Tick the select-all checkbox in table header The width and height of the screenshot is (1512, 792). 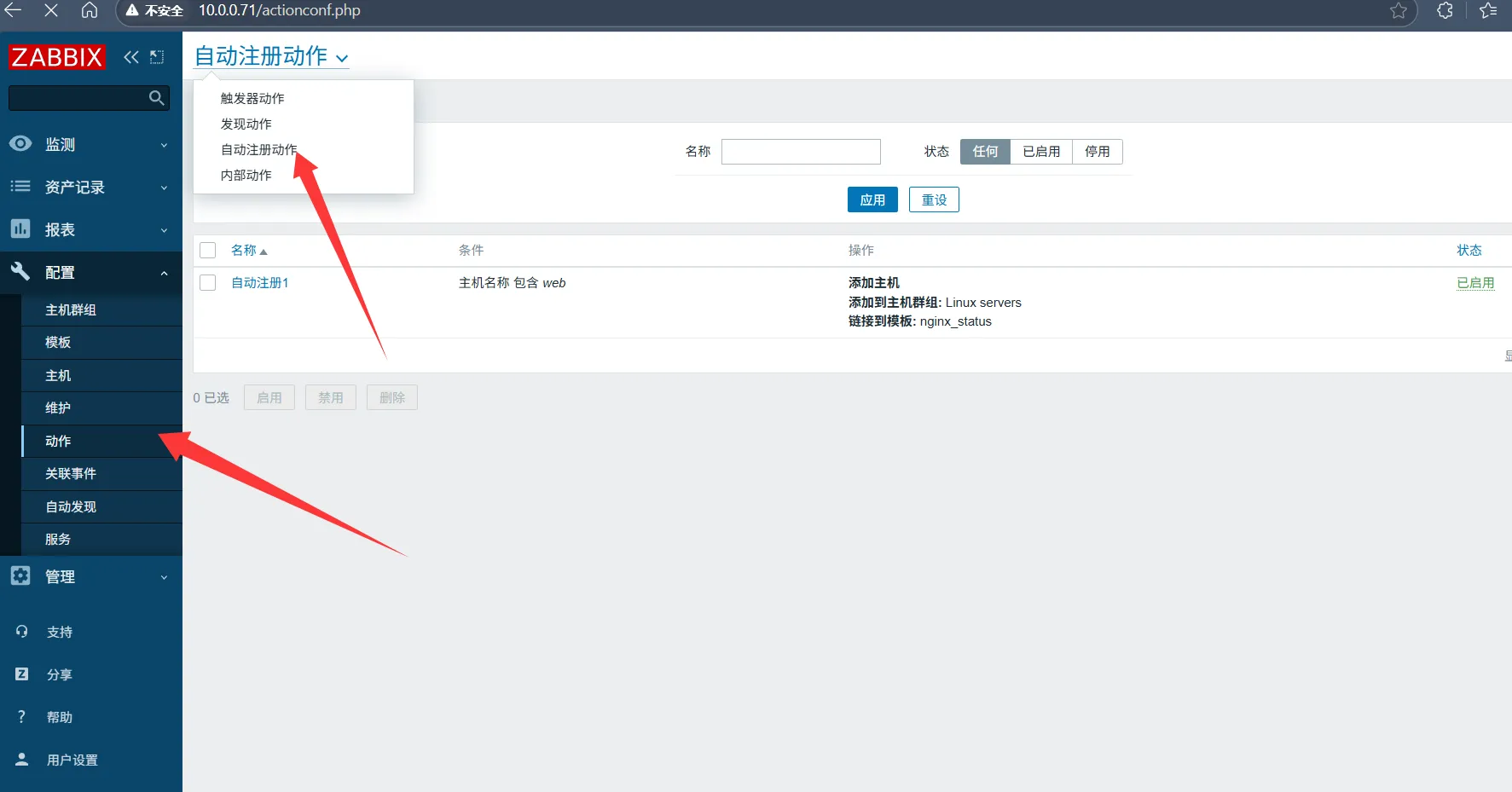tap(208, 250)
